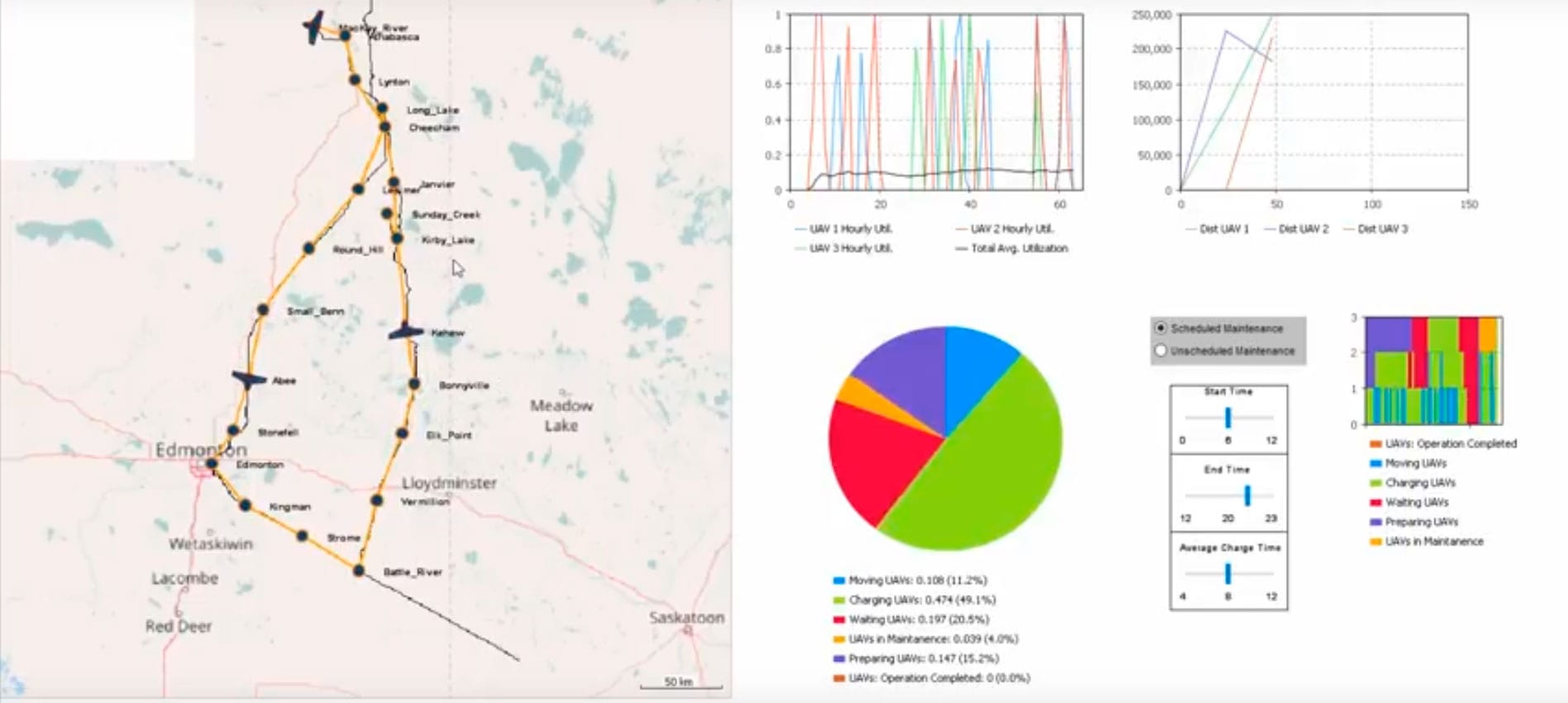Click the UAV airplane icon near MacKay River
This screenshot has width=1568, height=703.
(x=314, y=27)
